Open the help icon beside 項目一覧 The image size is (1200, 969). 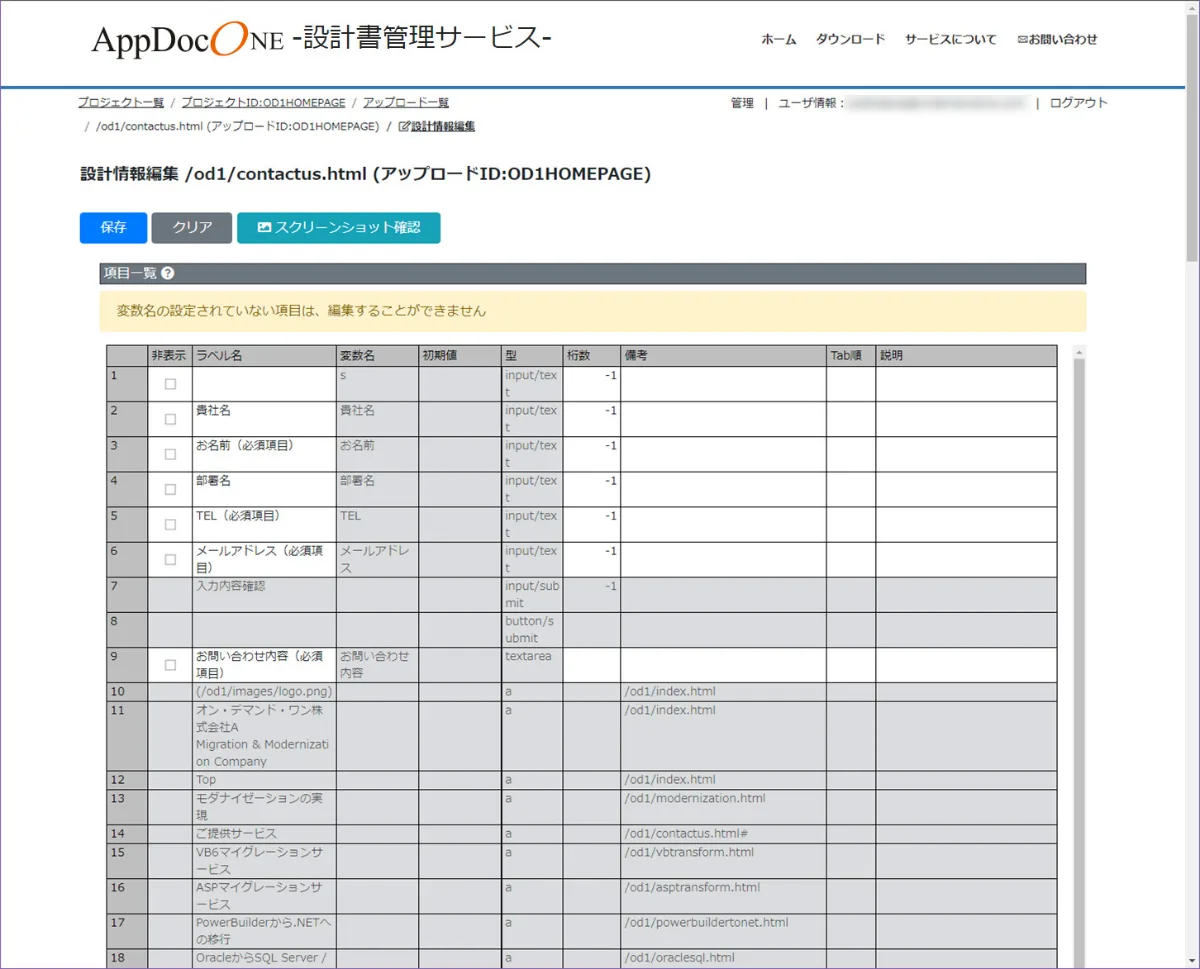tap(168, 273)
